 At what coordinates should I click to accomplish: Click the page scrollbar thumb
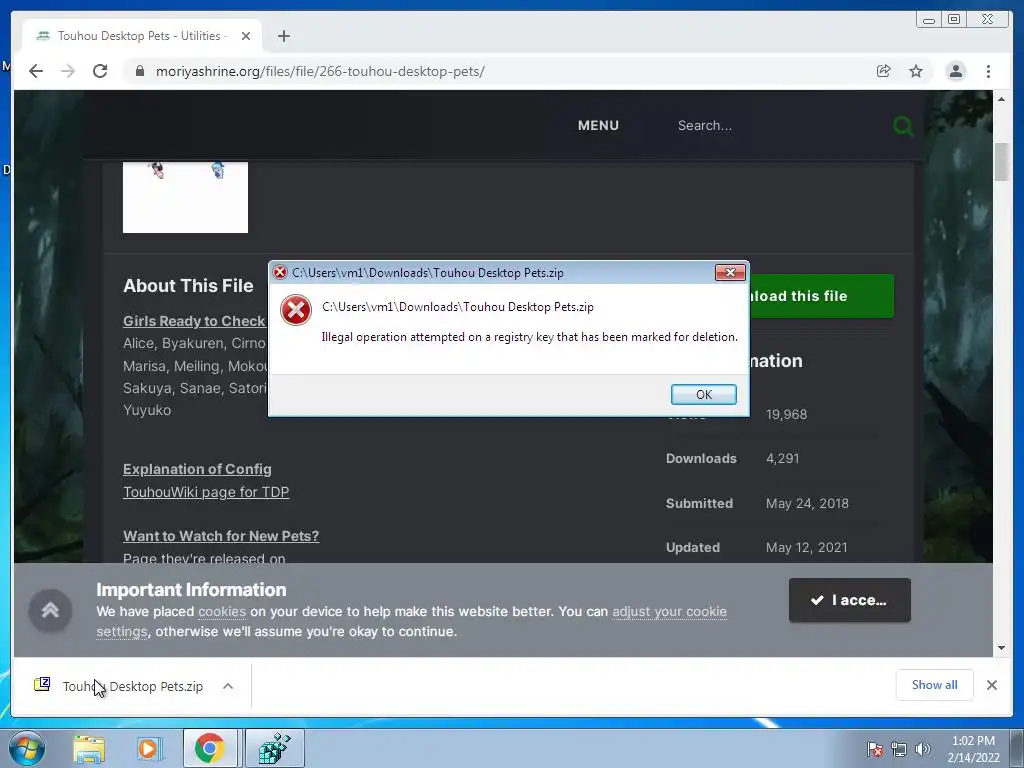point(1001,161)
